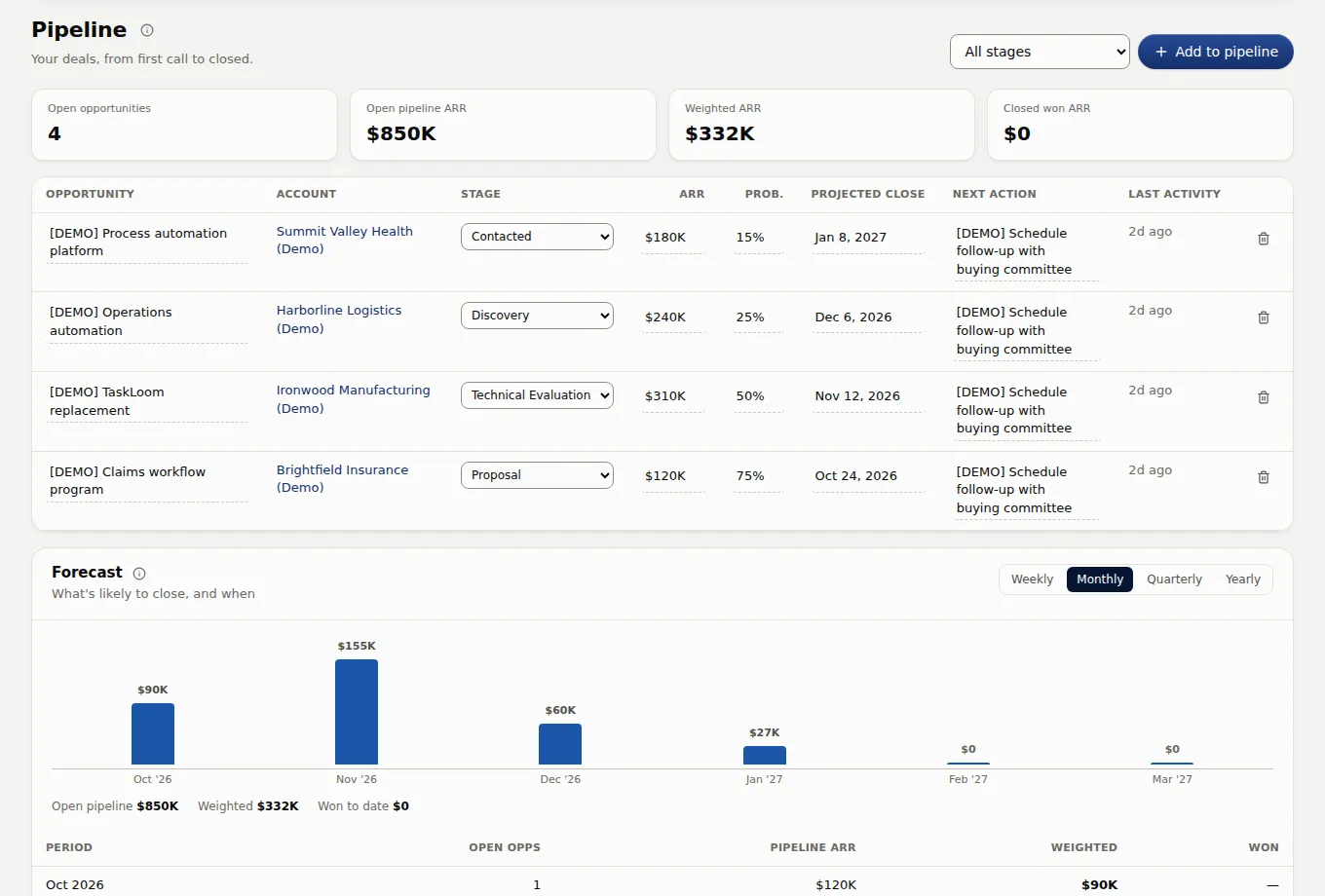Click the Dec '26 forecast bar
Image resolution: width=1325 pixels, height=896 pixels.
point(560,744)
